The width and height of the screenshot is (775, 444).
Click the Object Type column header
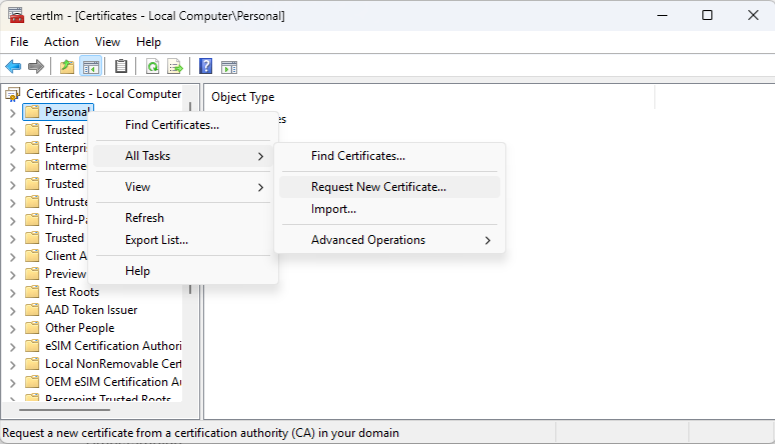click(243, 97)
